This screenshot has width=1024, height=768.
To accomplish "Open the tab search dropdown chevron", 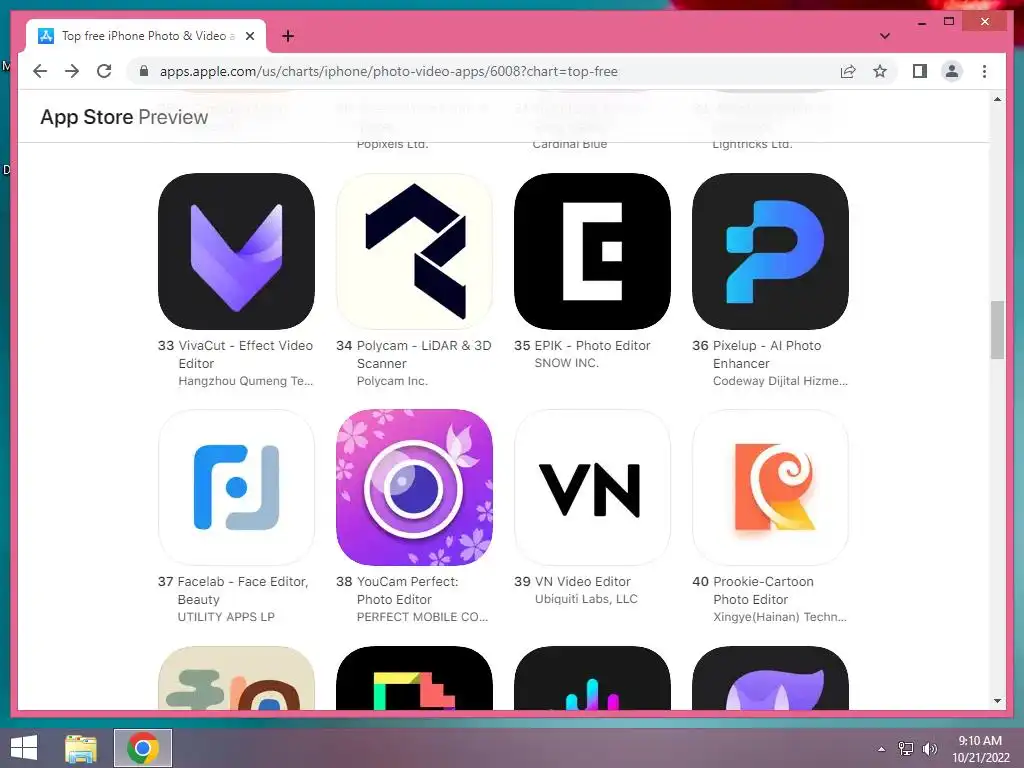I will pyautogui.click(x=885, y=36).
